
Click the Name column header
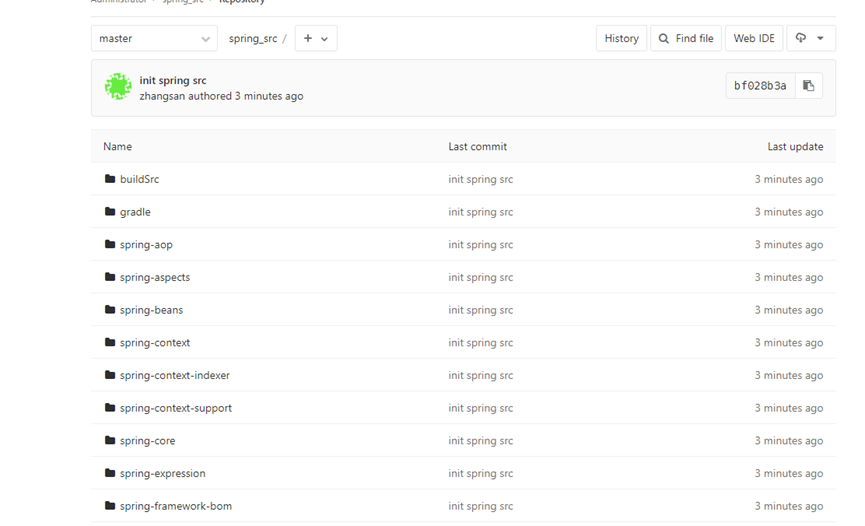click(118, 146)
